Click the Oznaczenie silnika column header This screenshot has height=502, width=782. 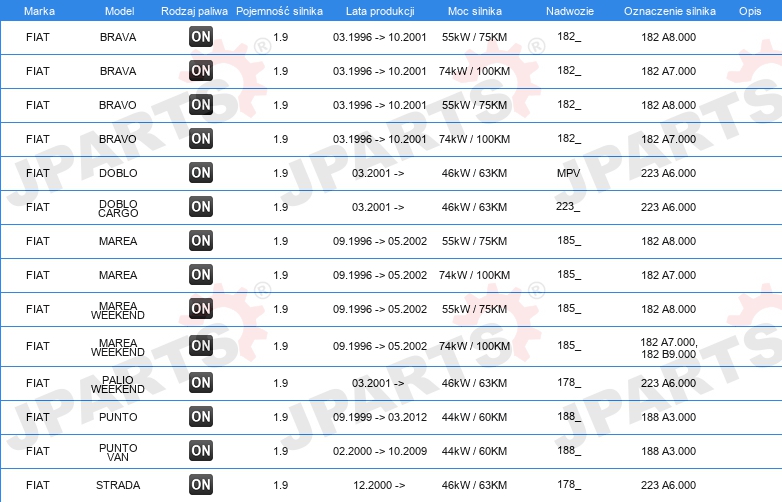click(x=670, y=11)
